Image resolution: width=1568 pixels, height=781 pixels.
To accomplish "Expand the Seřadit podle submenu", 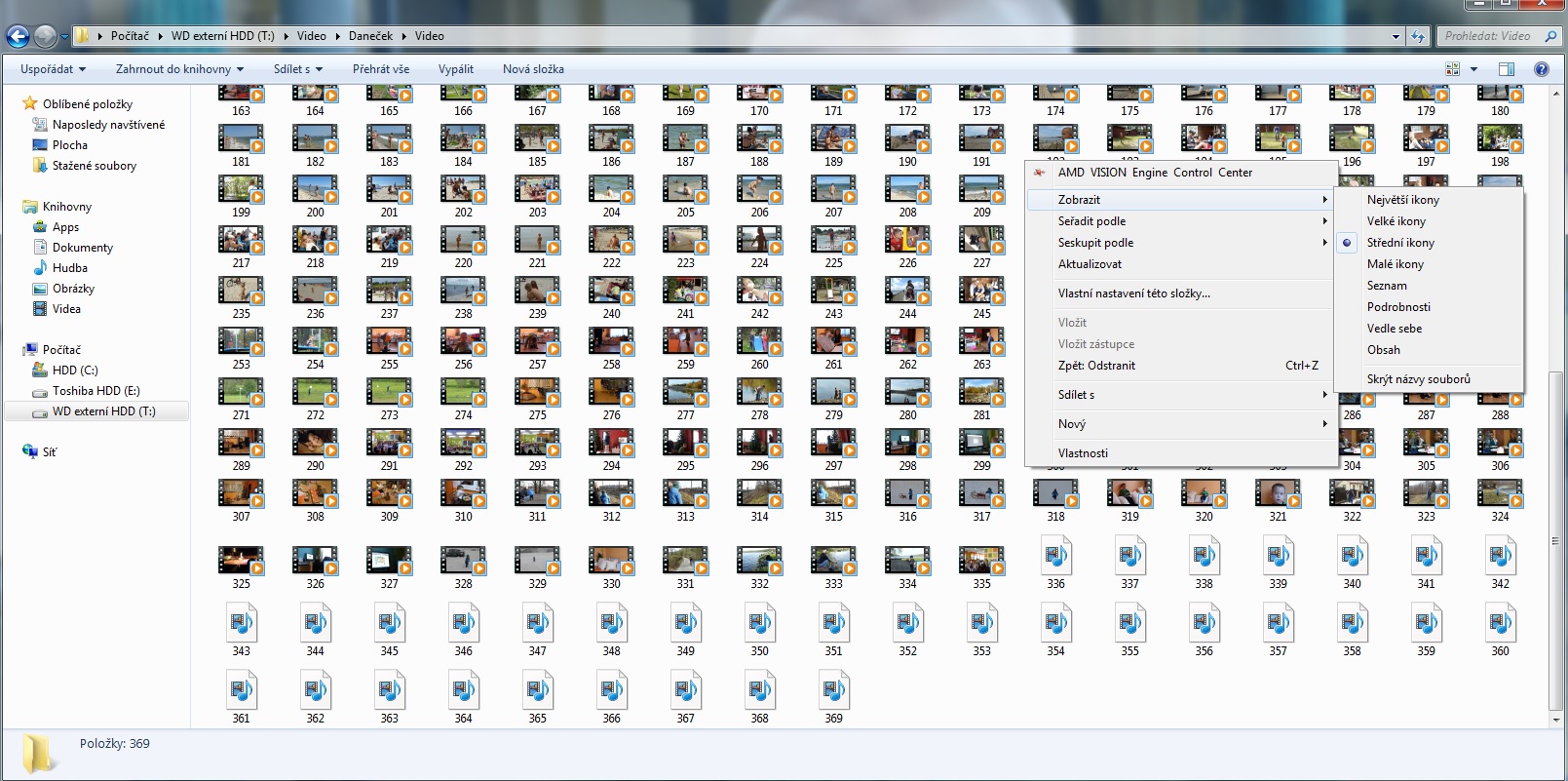I will [x=1180, y=221].
